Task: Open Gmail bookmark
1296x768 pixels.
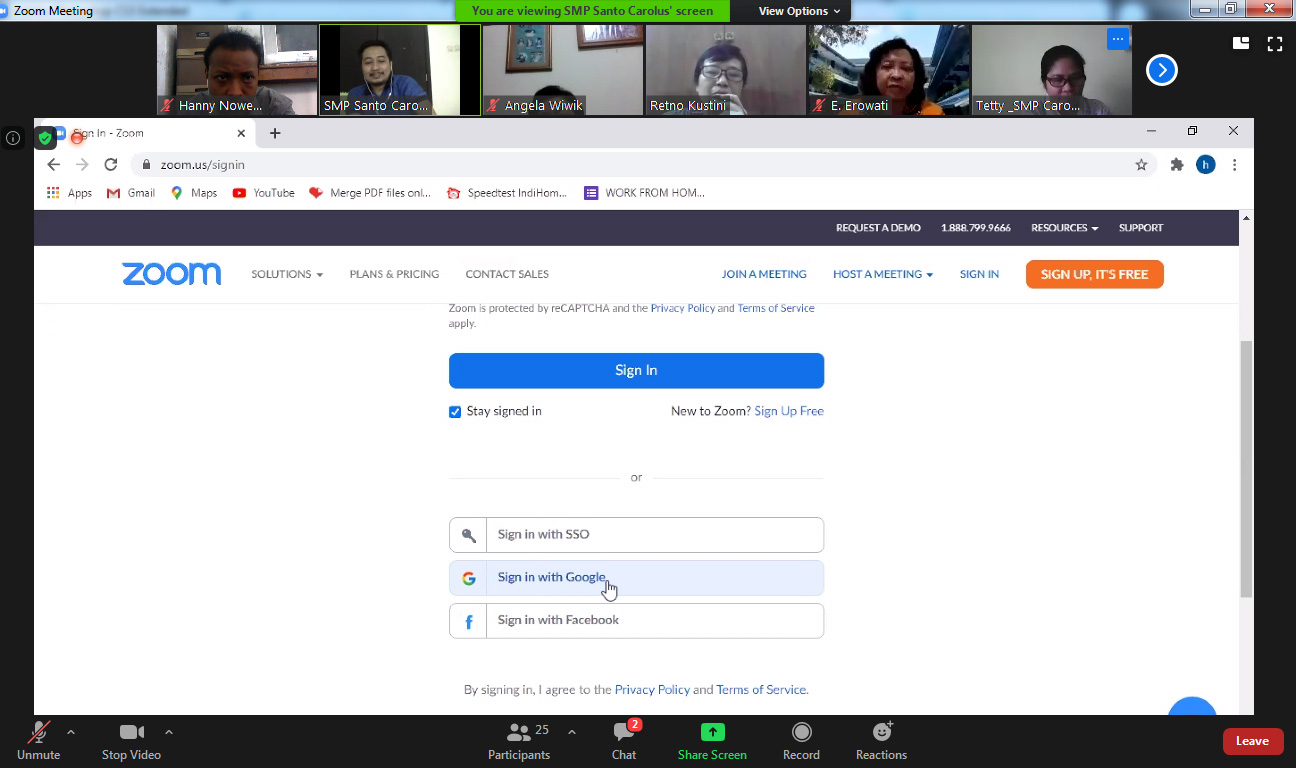Action: point(131,193)
